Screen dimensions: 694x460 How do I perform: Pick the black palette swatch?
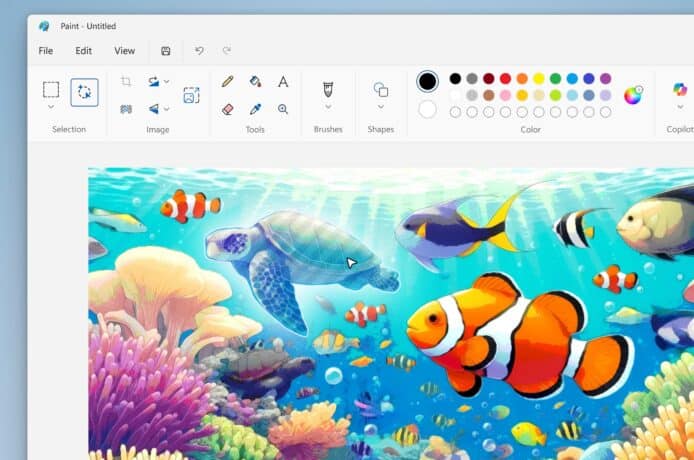[x=455, y=79]
